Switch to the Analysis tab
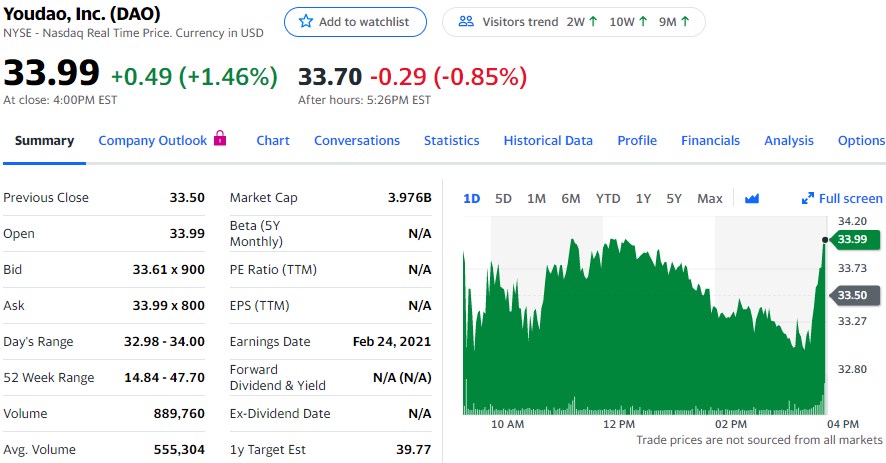 (789, 141)
